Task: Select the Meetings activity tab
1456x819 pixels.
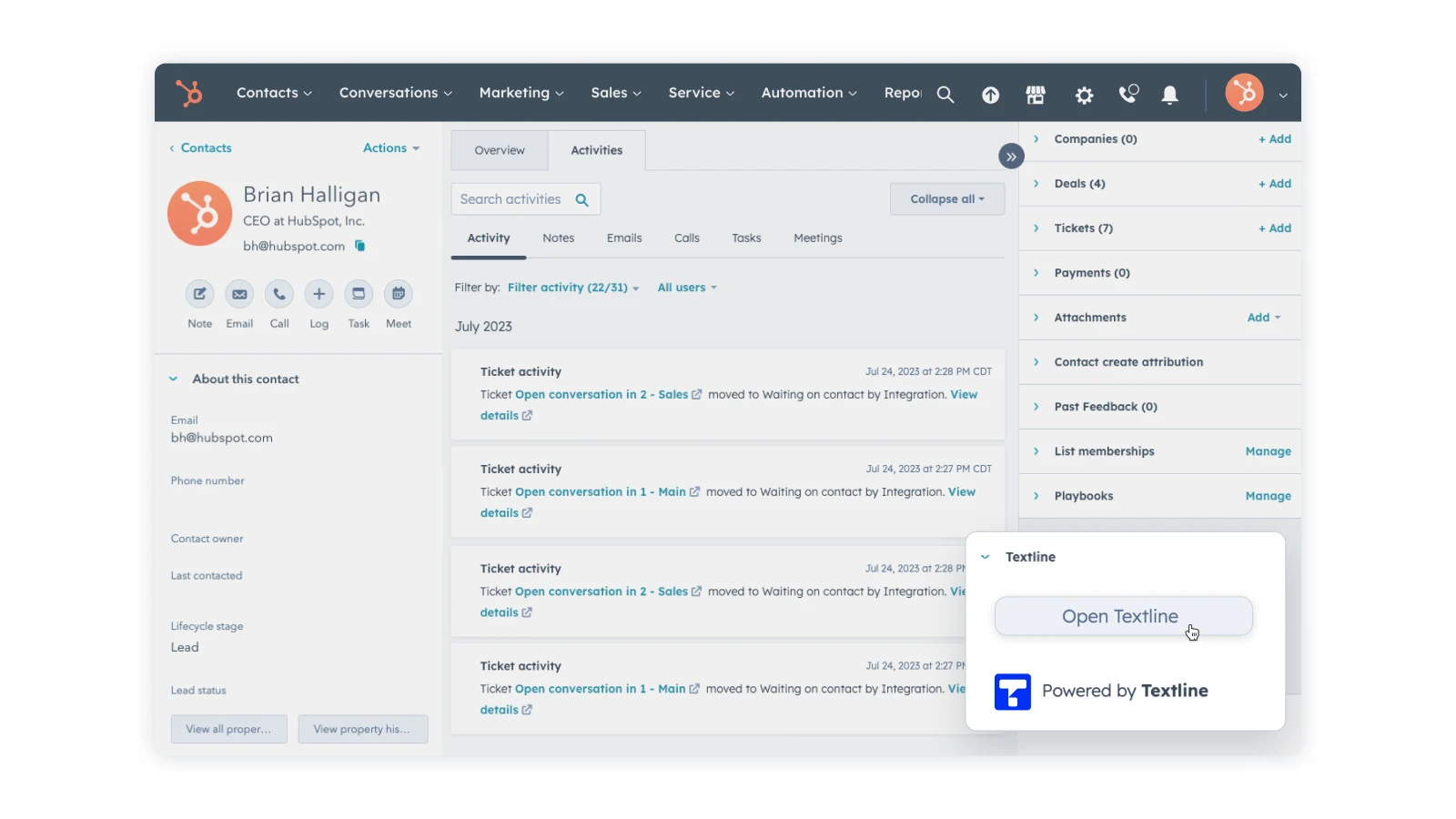Action: pos(818,238)
